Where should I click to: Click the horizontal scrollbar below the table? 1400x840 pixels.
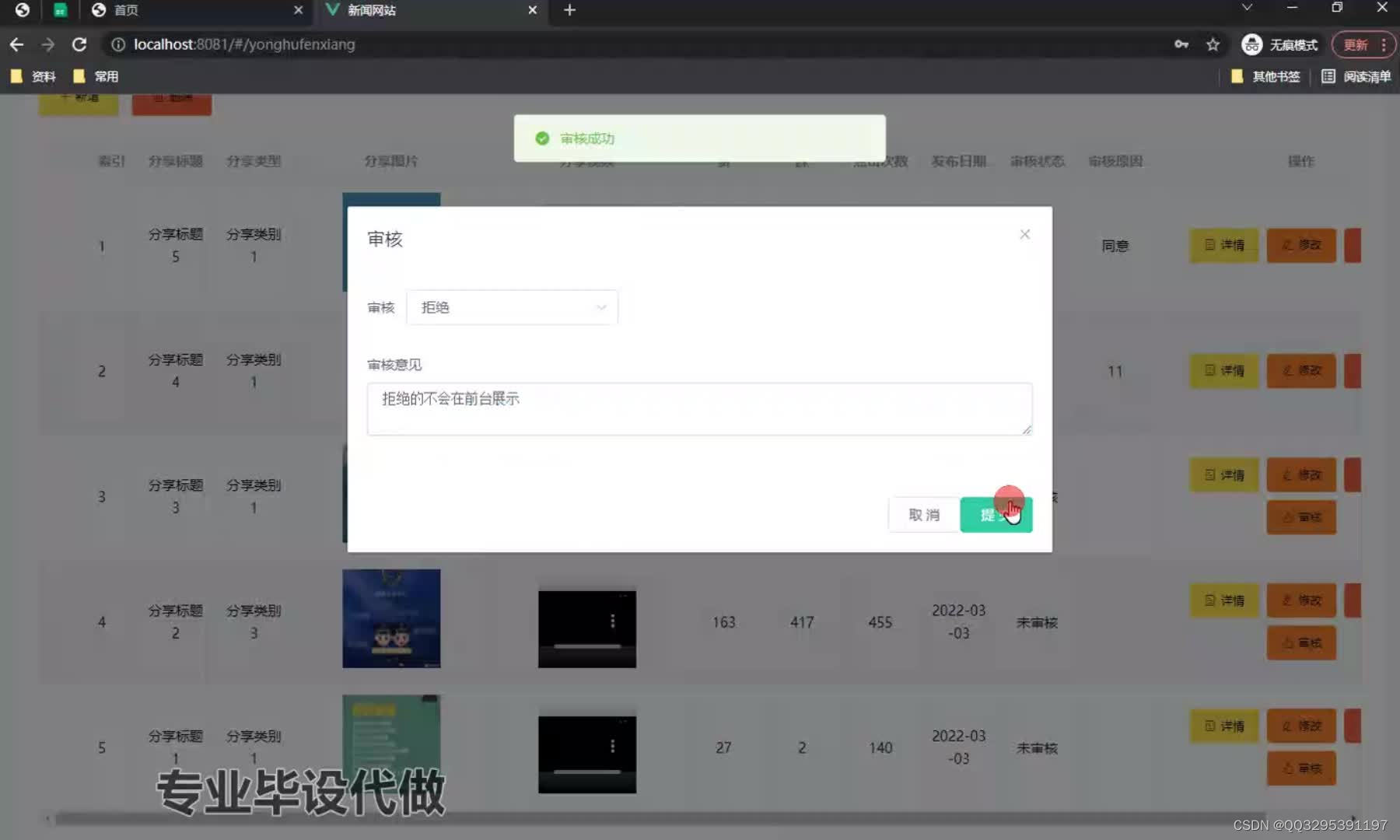661,819
